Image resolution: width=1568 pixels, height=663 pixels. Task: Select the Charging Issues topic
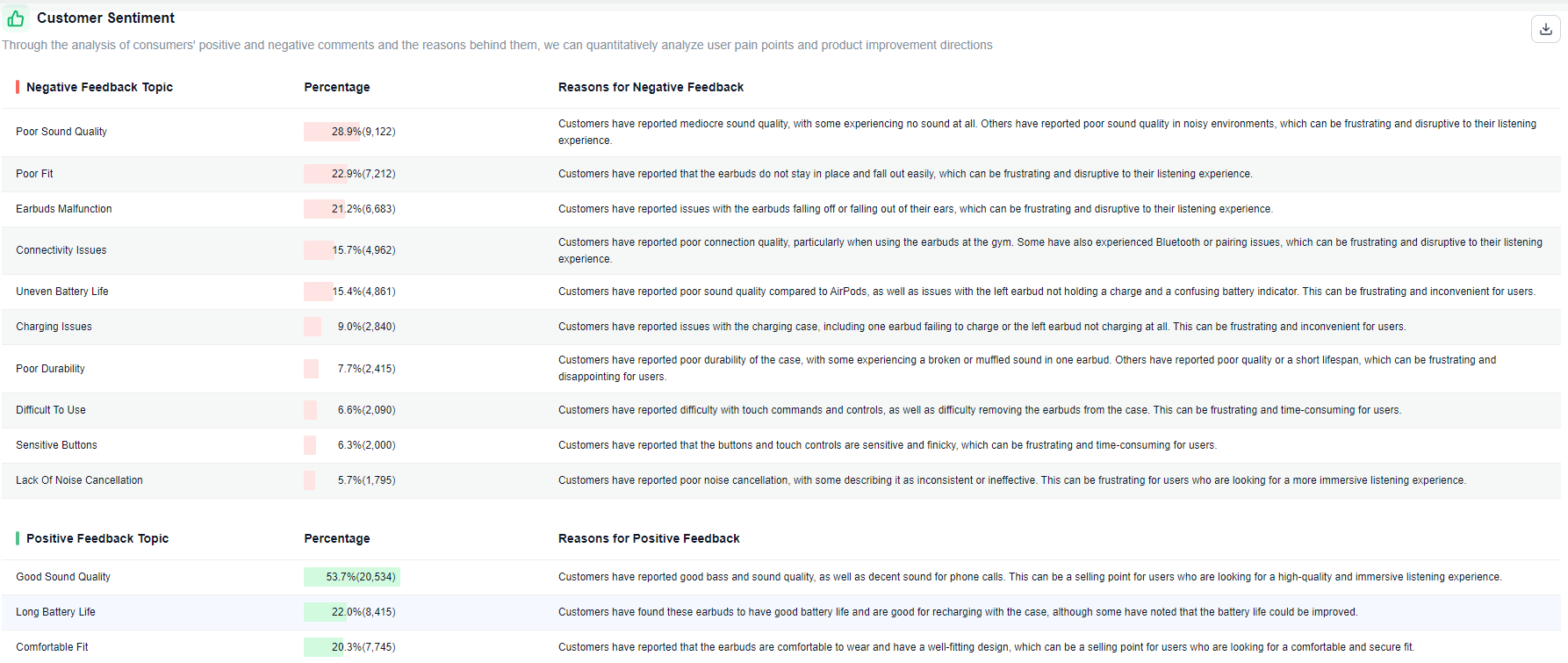coord(54,327)
